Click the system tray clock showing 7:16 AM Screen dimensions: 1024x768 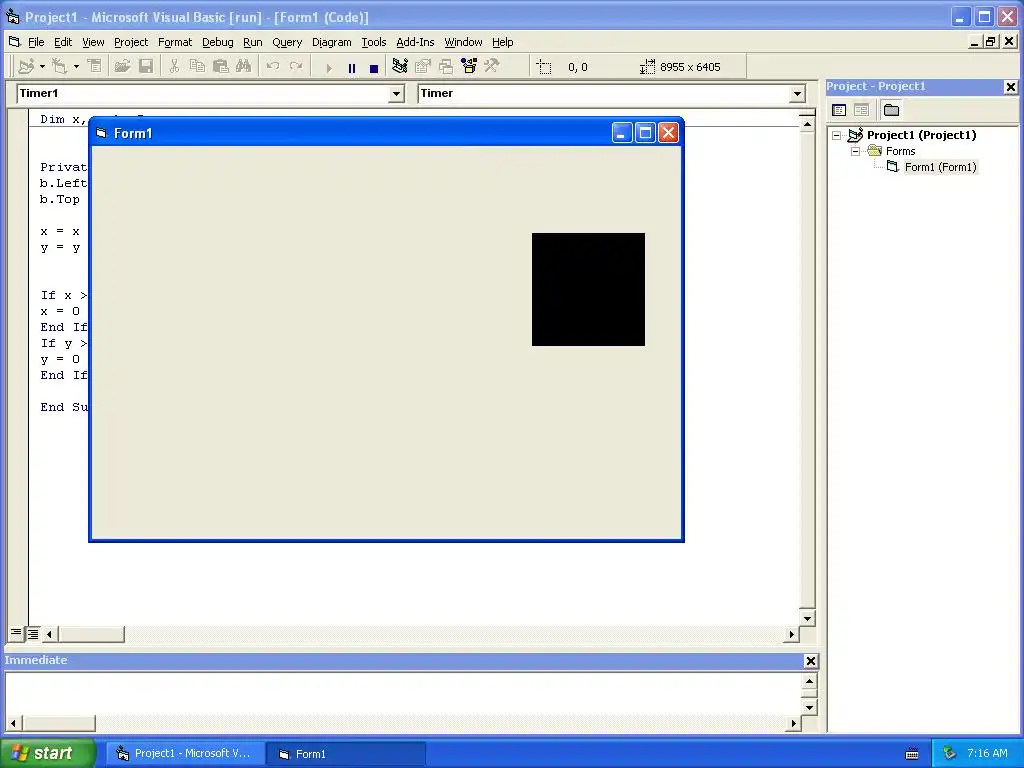tap(987, 753)
